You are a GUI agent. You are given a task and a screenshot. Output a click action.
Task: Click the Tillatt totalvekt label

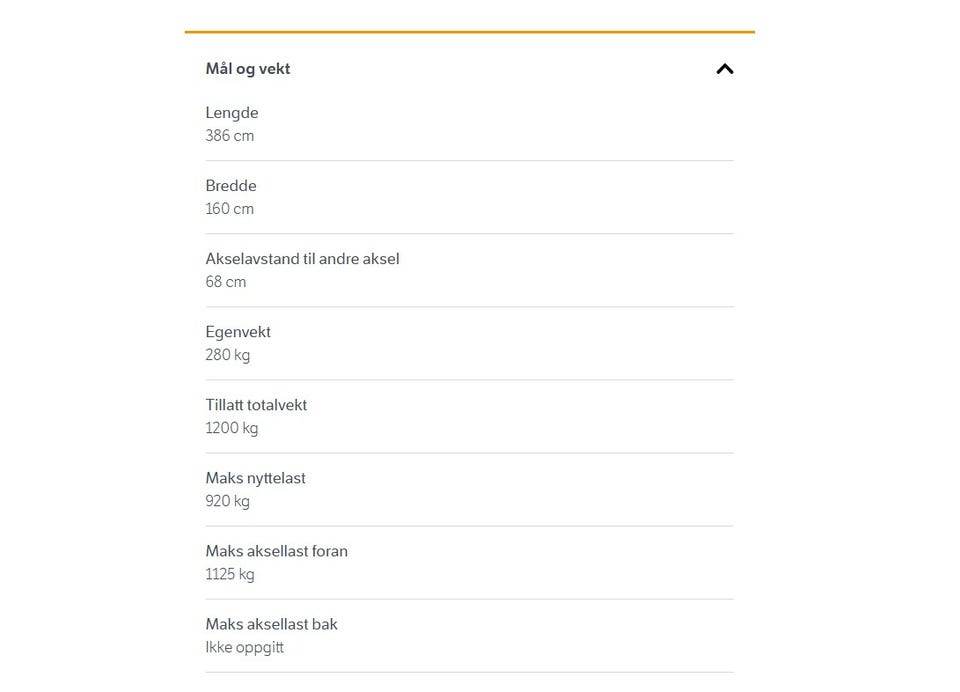pyautogui.click(x=256, y=405)
